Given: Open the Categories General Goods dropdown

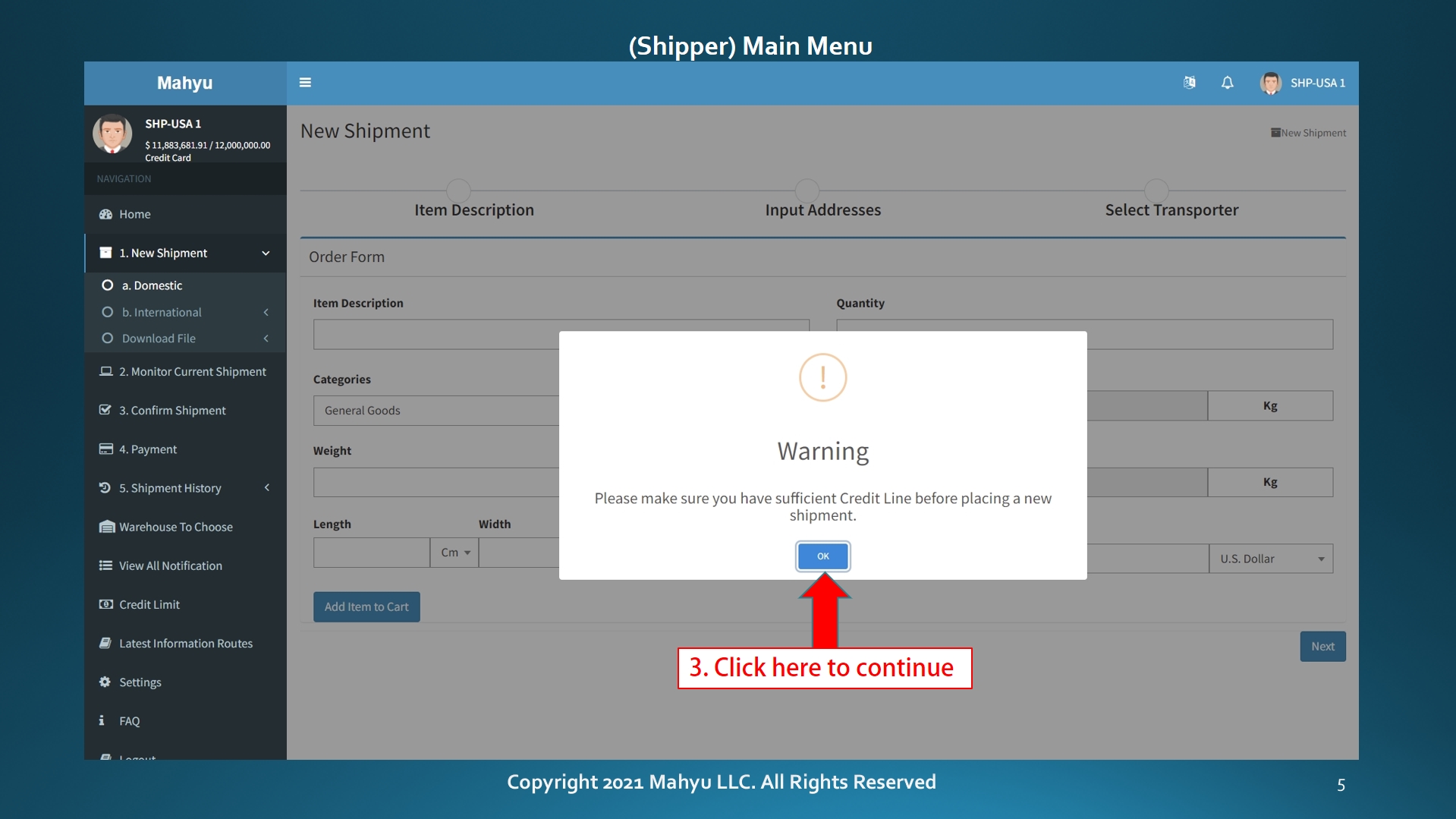Looking at the screenshot, I should click(x=436, y=411).
